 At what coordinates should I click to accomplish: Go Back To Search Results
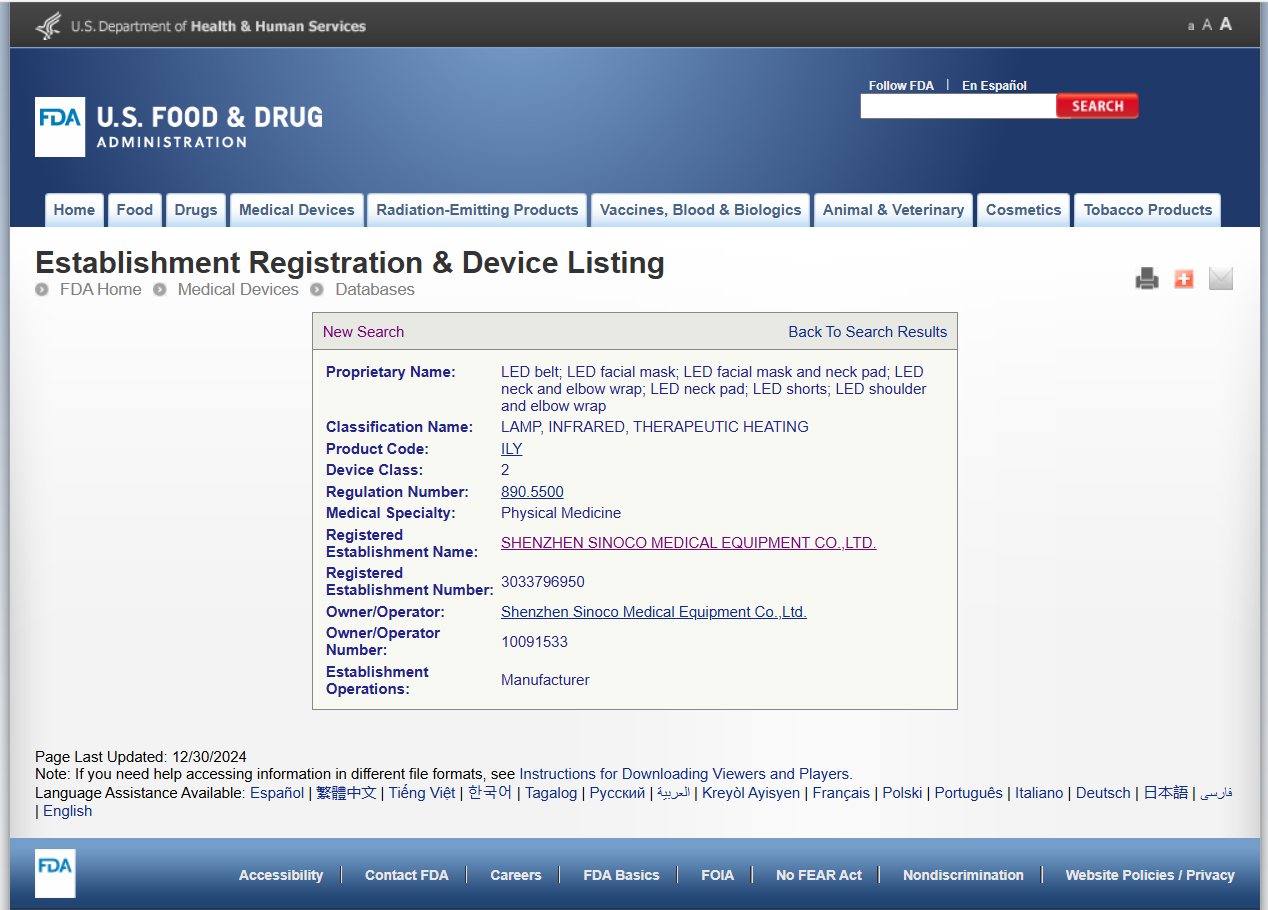pyautogui.click(x=868, y=332)
